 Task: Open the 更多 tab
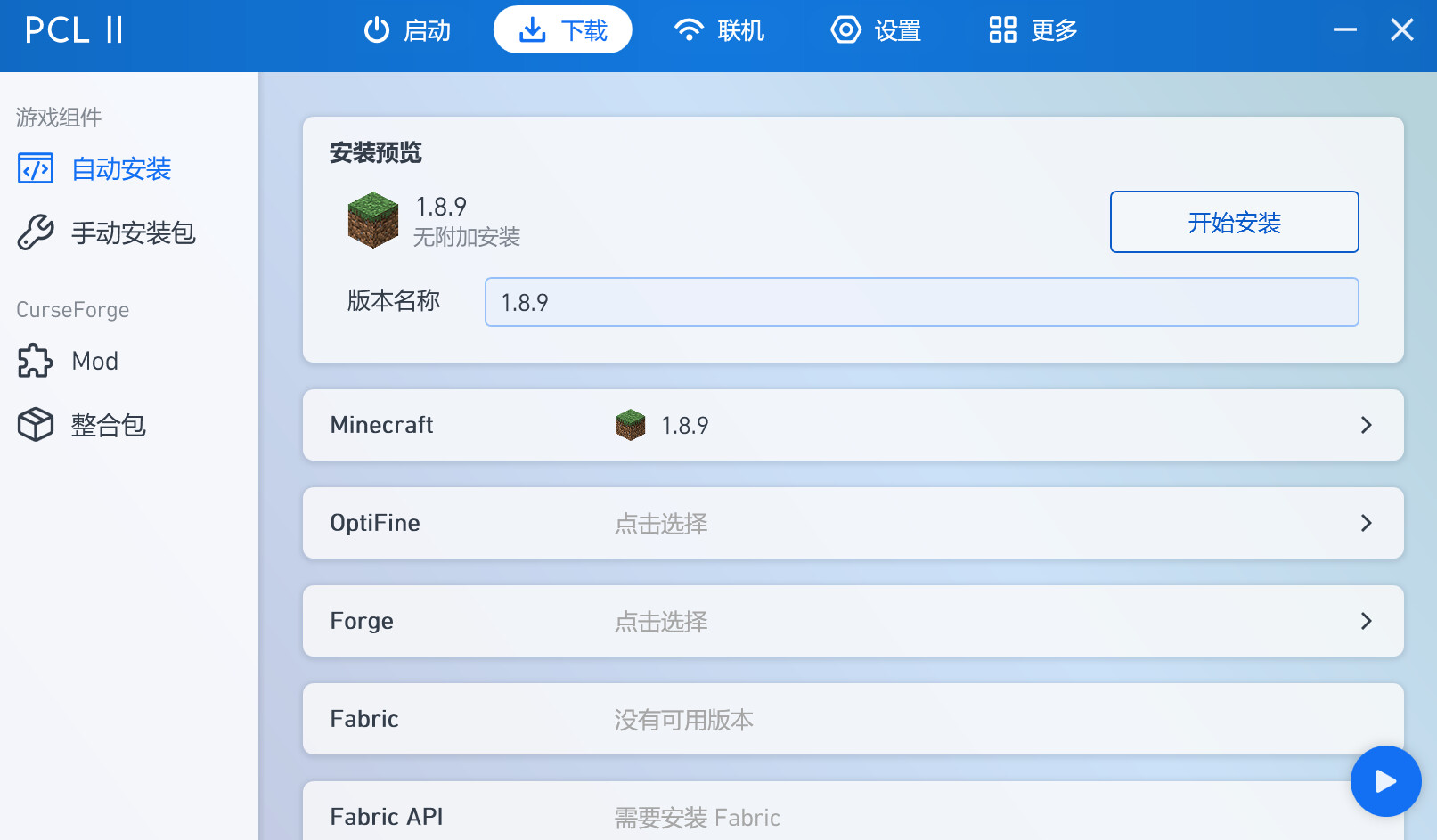[x=1033, y=30]
